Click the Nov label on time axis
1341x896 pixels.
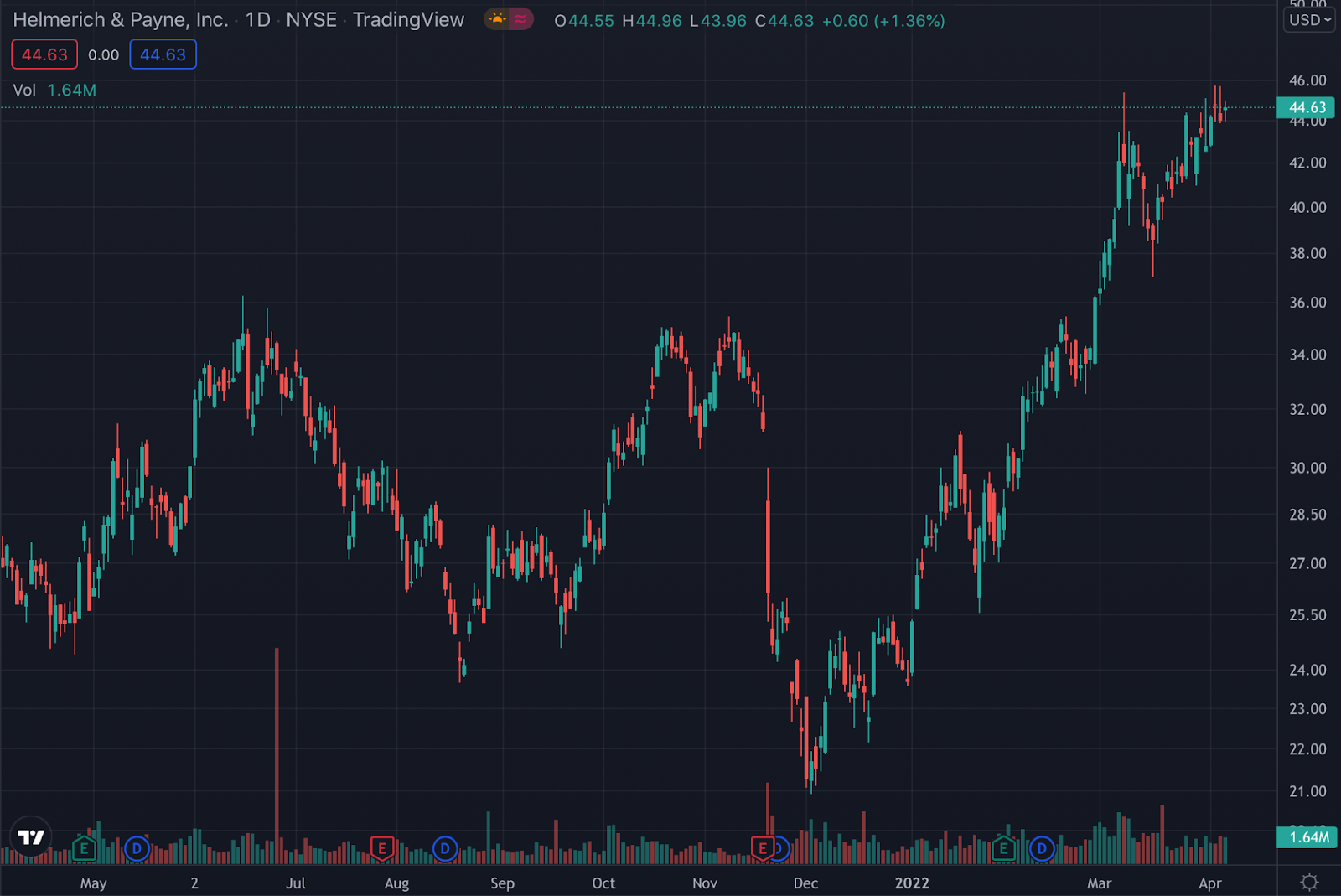coord(705,883)
